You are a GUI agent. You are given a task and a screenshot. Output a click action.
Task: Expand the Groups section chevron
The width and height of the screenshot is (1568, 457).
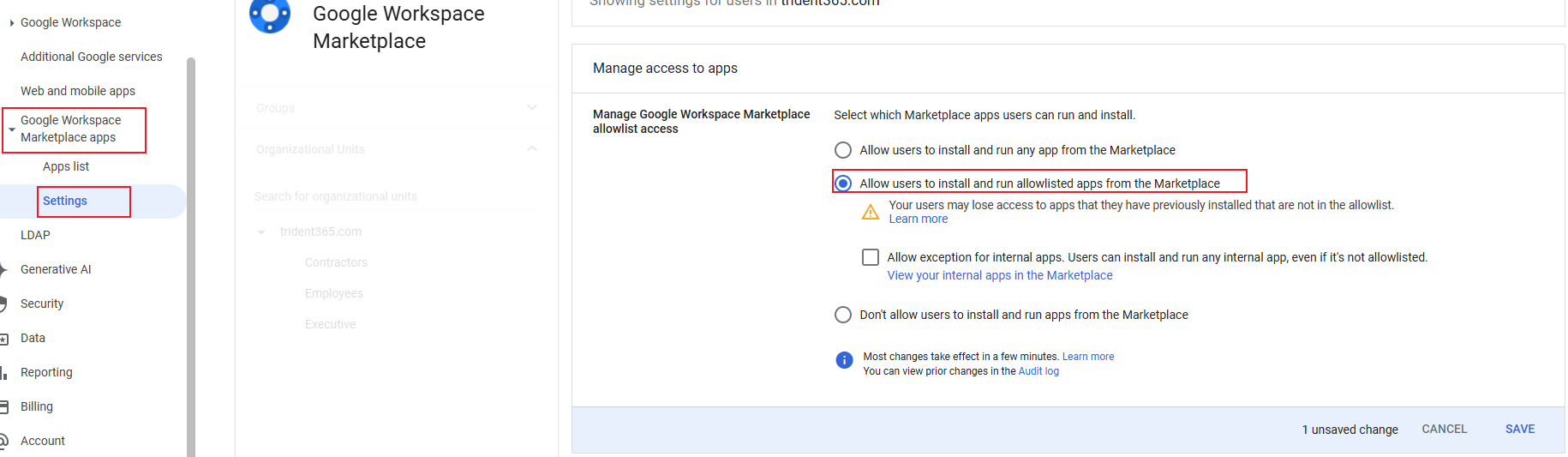tap(532, 108)
